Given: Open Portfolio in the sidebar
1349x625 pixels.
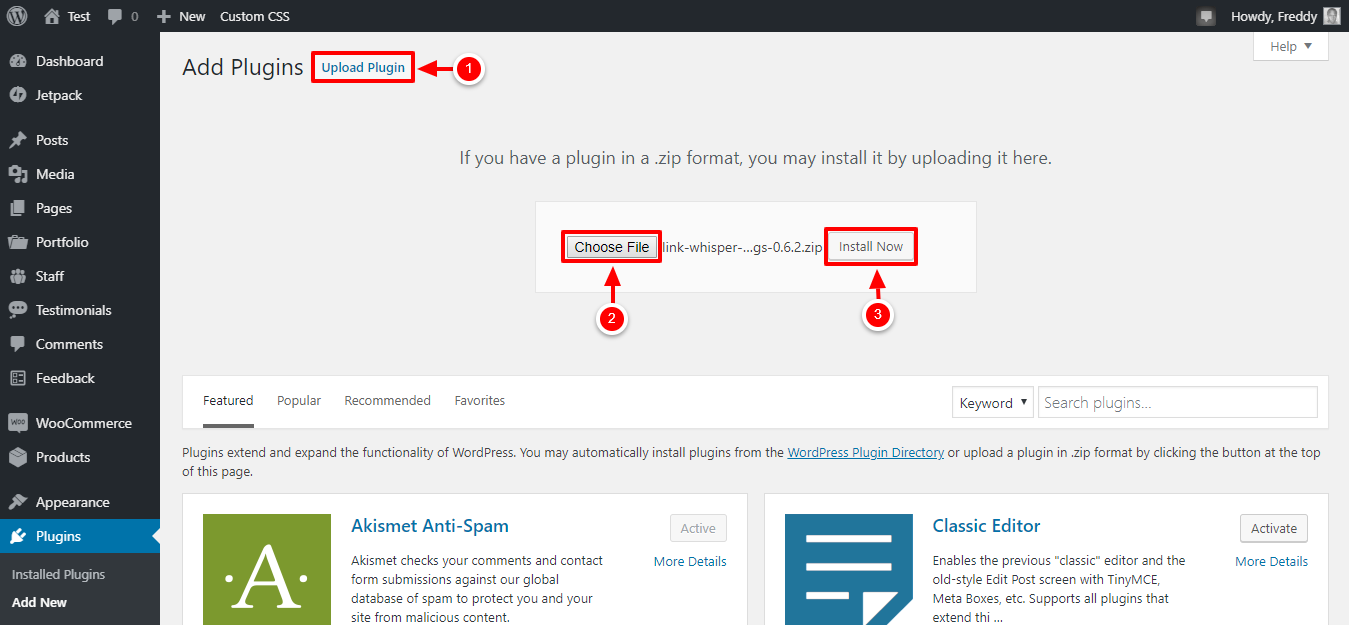Looking at the screenshot, I should click(80, 242).
